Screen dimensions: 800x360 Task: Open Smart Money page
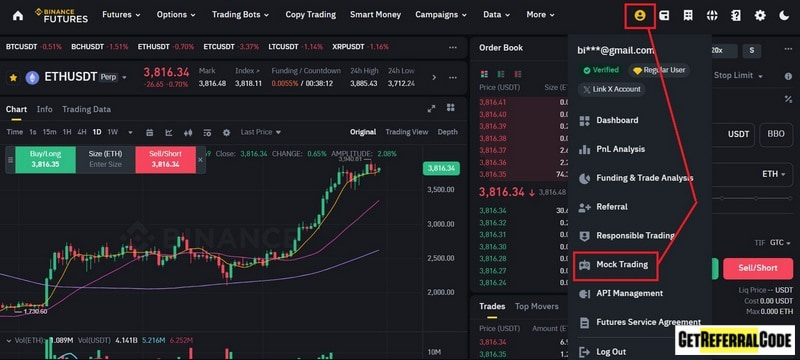click(376, 15)
